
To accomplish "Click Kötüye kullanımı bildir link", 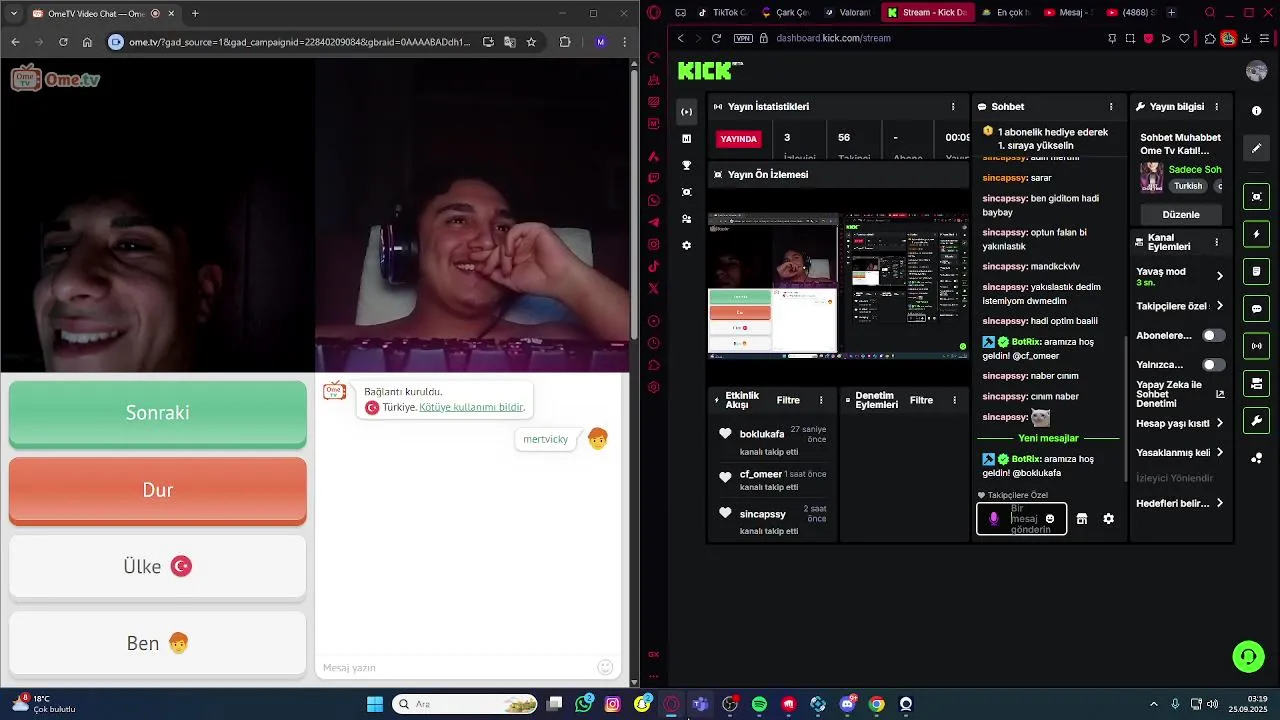I will [x=471, y=407].
